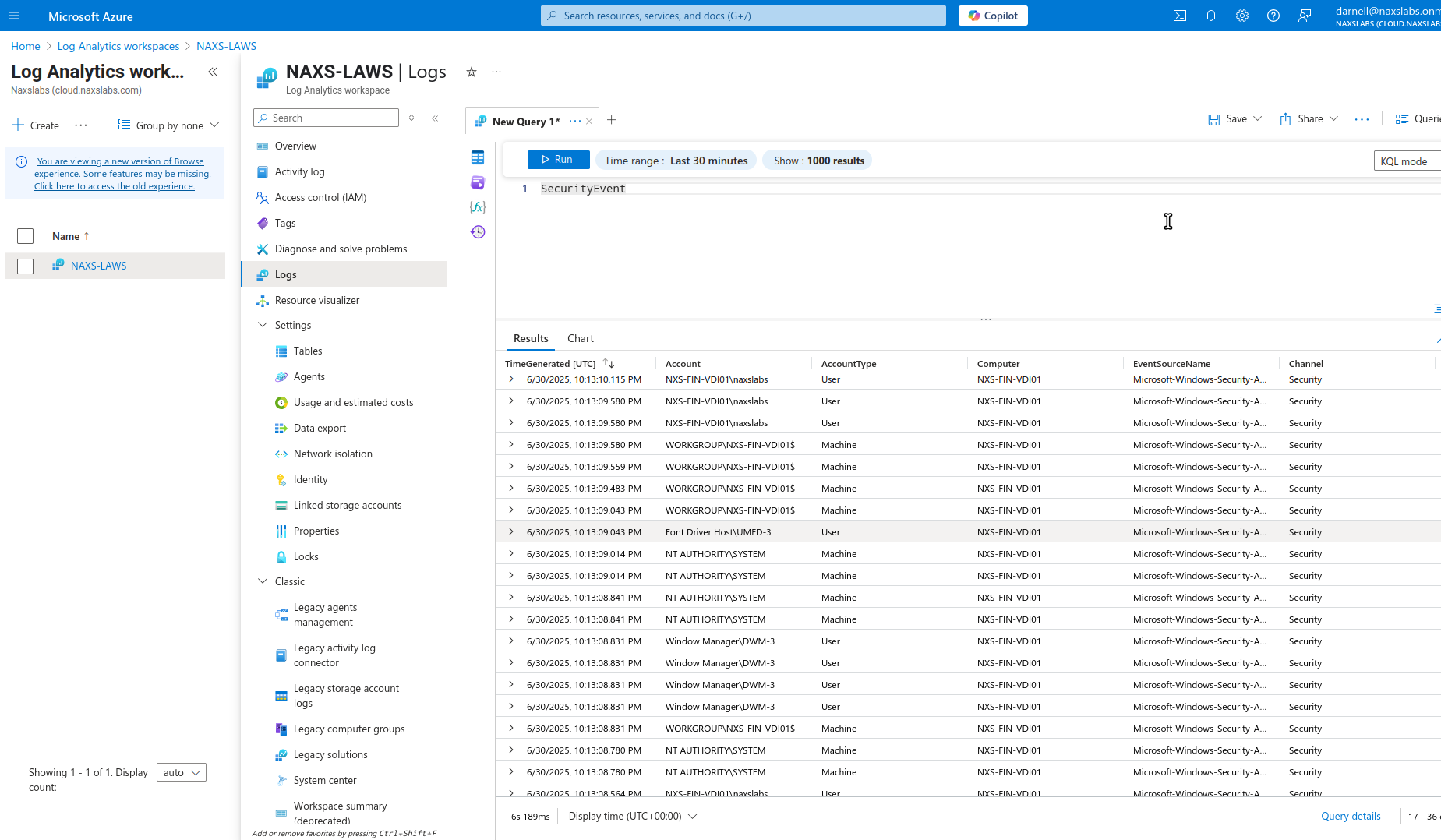This screenshot has width=1441, height=840.
Task: Open System center
Action: pyautogui.click(x=325, y=780)
